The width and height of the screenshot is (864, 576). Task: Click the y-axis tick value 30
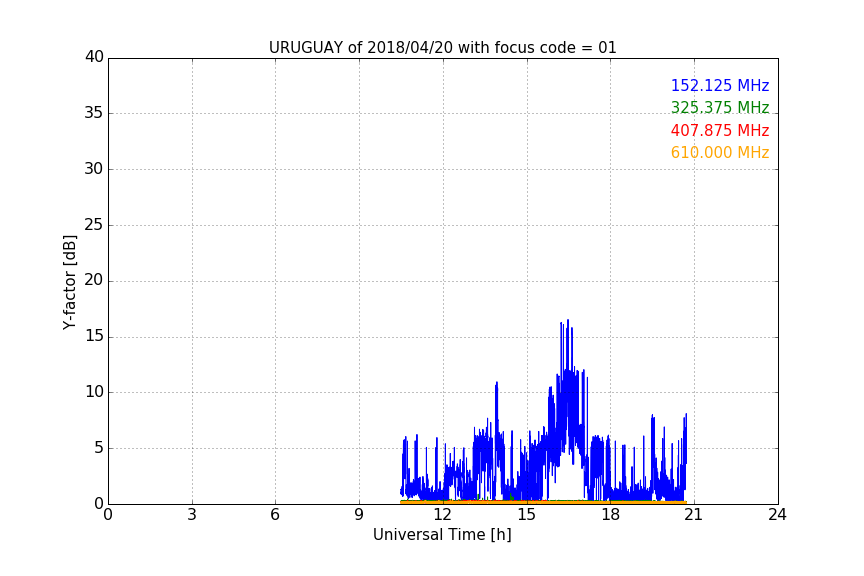[x=94, y=169]
